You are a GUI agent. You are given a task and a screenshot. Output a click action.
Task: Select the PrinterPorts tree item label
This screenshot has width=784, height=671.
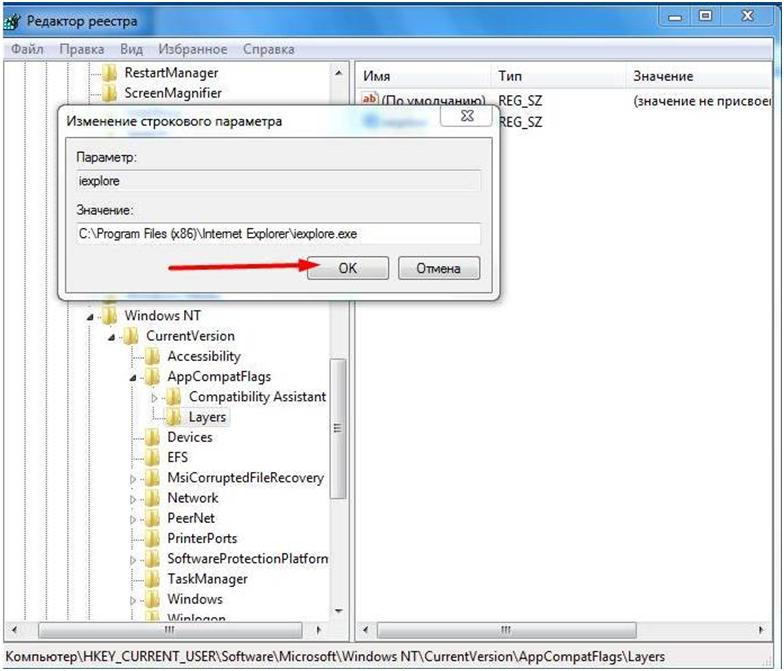pos(202,538)
